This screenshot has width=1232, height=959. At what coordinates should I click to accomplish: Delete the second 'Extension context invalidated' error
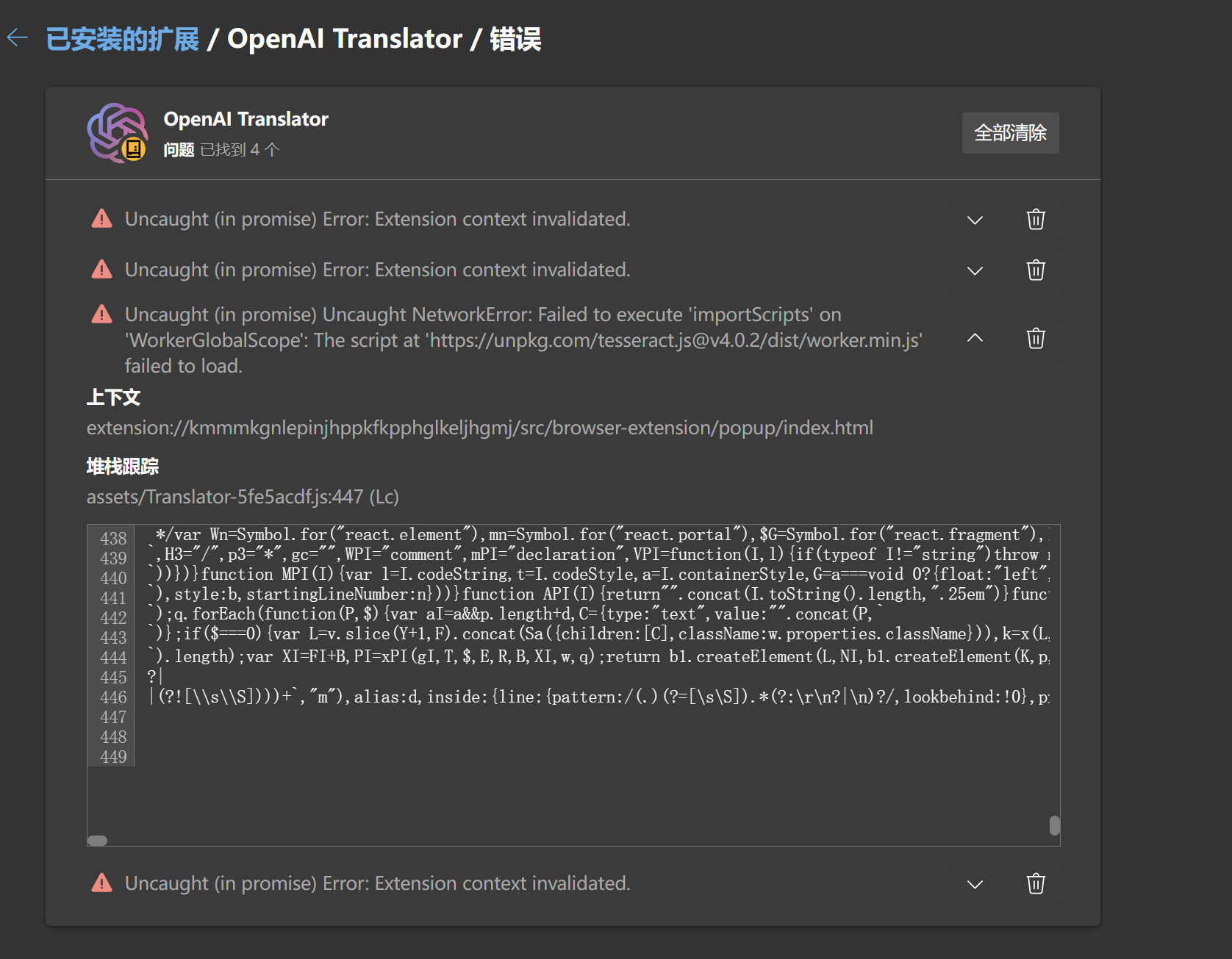click(x=1036, y=270)
